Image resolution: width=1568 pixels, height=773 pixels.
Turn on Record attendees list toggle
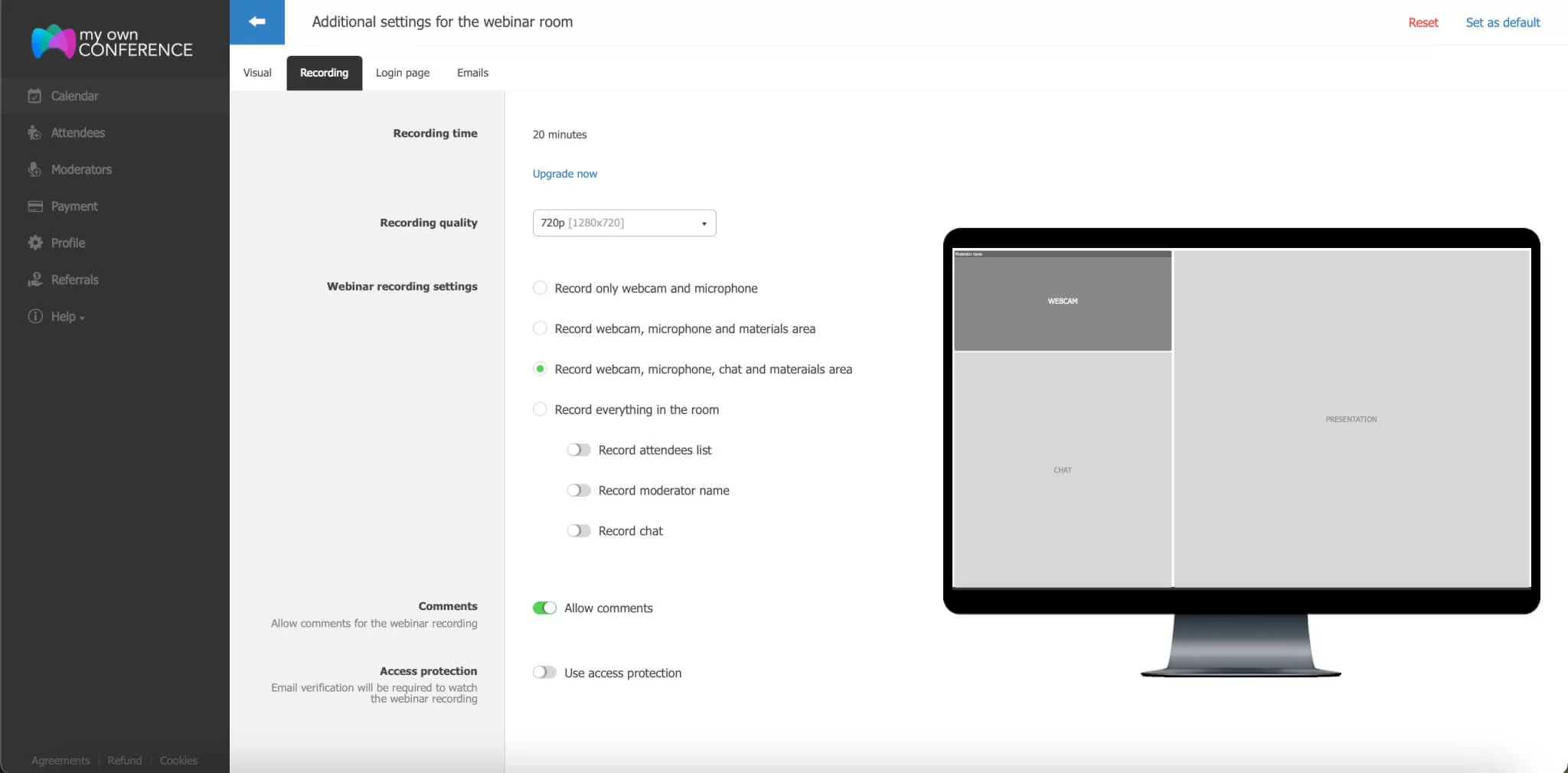(x=578, y=450)
